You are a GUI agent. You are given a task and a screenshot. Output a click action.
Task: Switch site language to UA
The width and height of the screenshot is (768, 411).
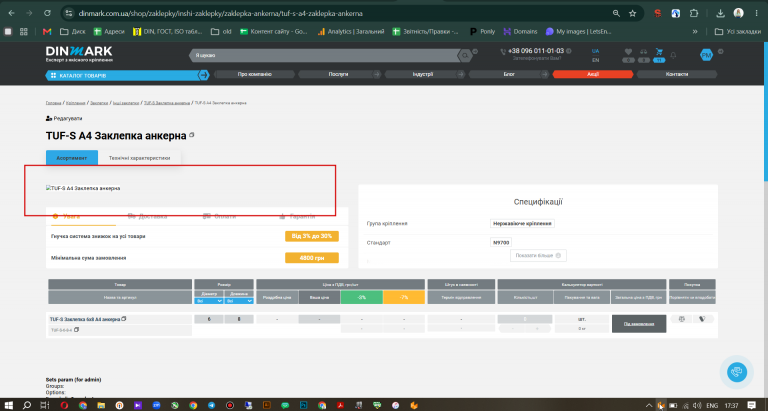pos(595,51)
